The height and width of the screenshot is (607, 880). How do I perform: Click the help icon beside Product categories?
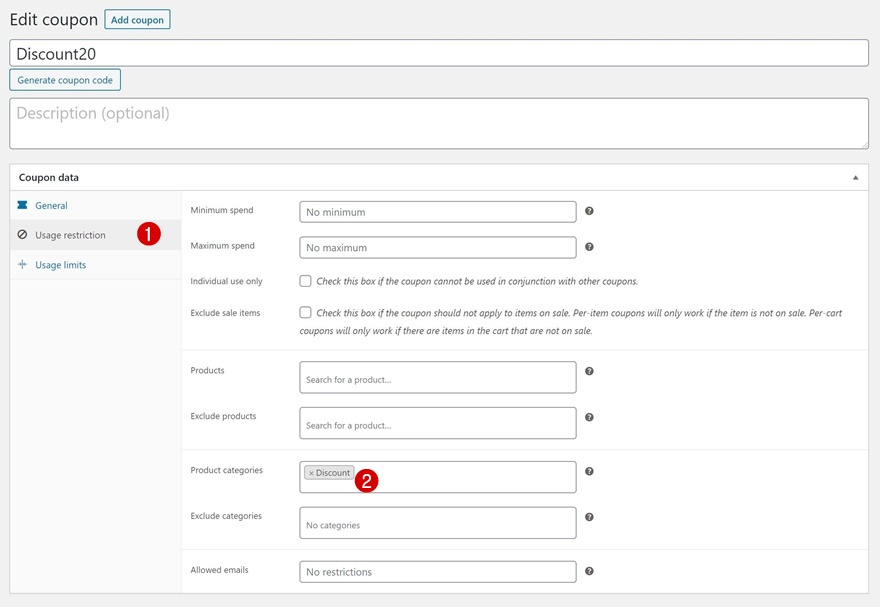point(589,471)
